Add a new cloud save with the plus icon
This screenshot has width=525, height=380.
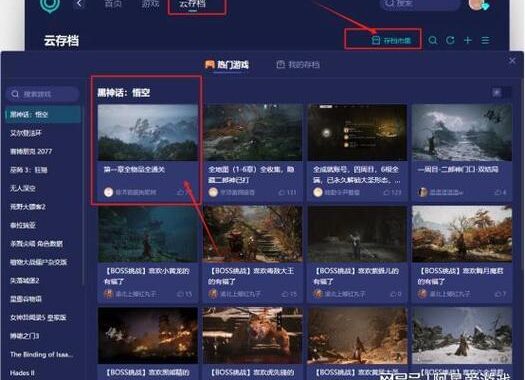coord(468,41)
